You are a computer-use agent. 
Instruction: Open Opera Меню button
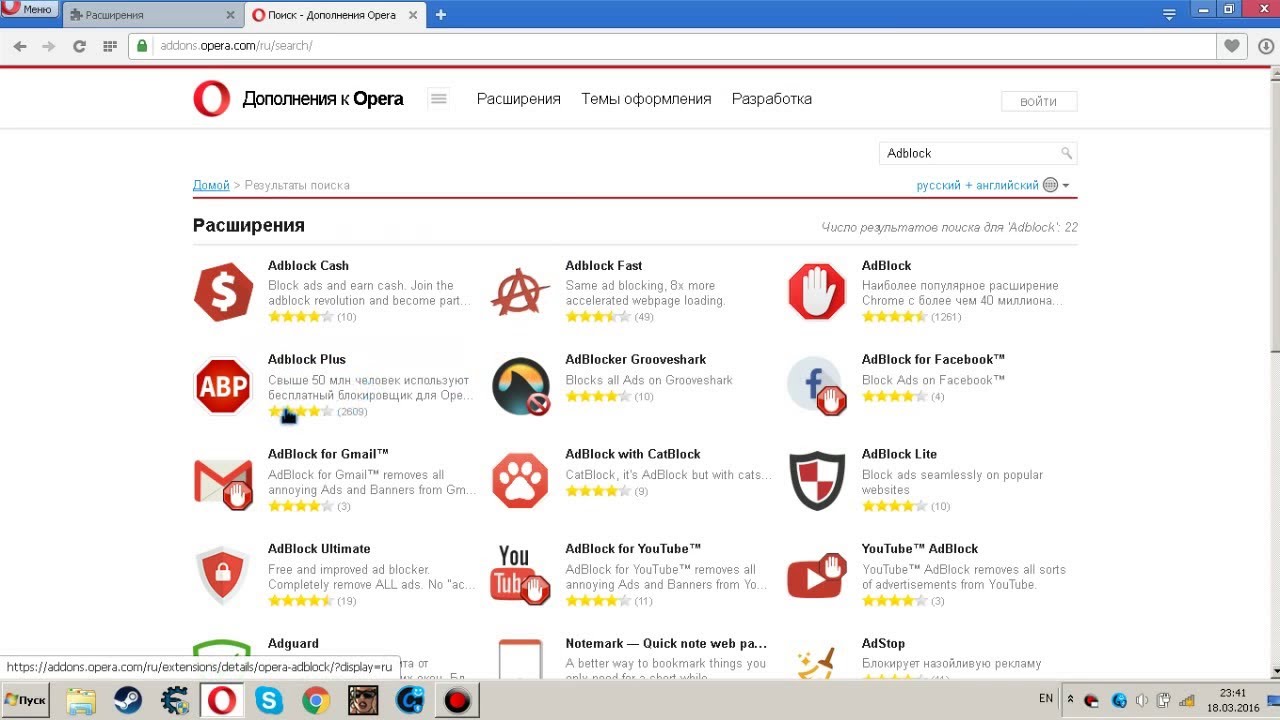point(29,9)
